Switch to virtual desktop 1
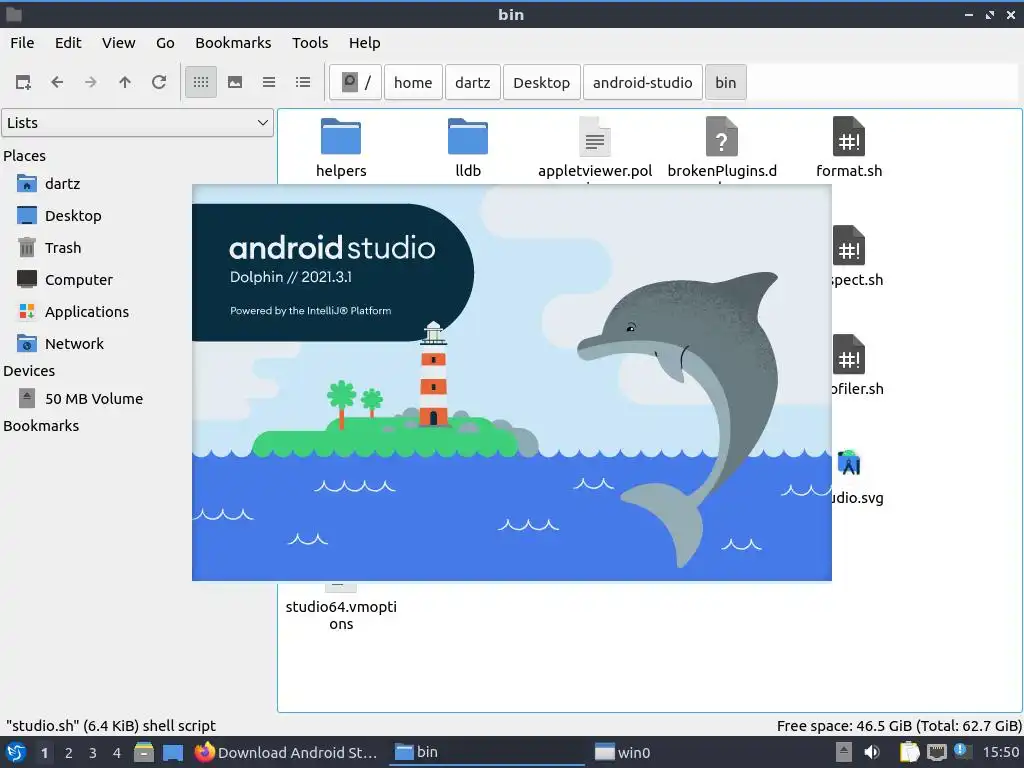Screen dimensions: 1024x768 tap(44, 753)
